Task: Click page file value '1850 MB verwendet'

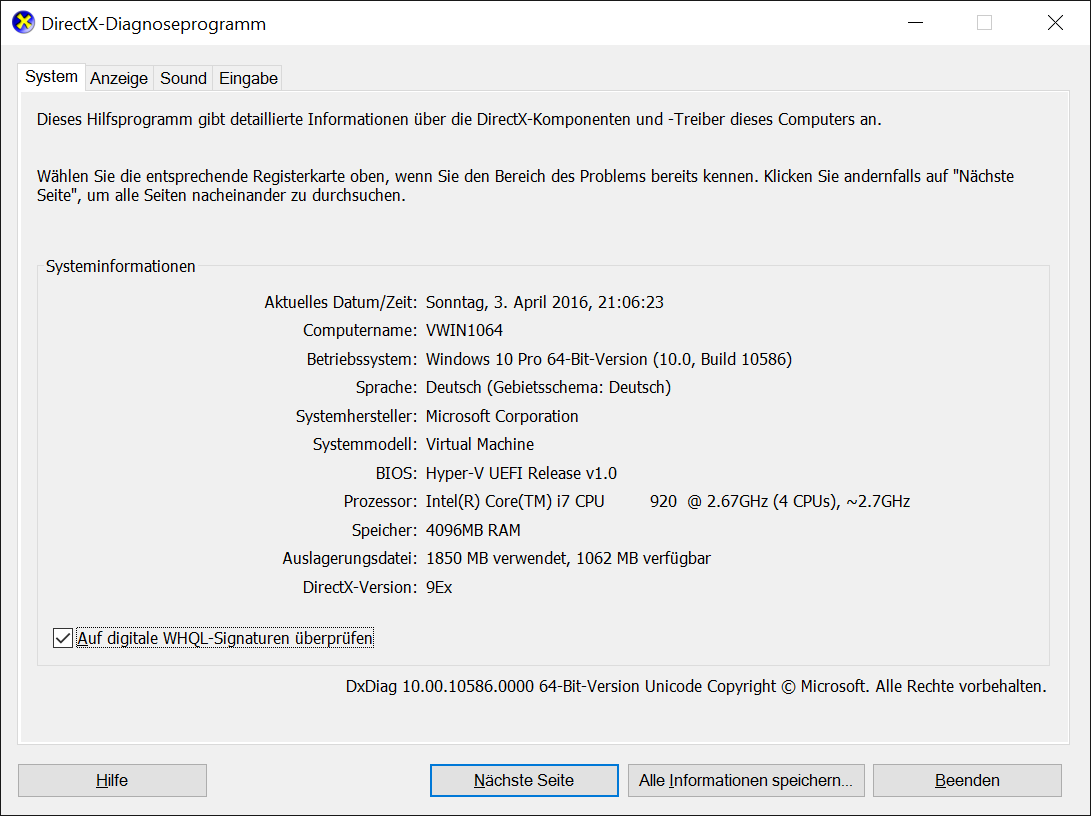Action: [568, 559]
